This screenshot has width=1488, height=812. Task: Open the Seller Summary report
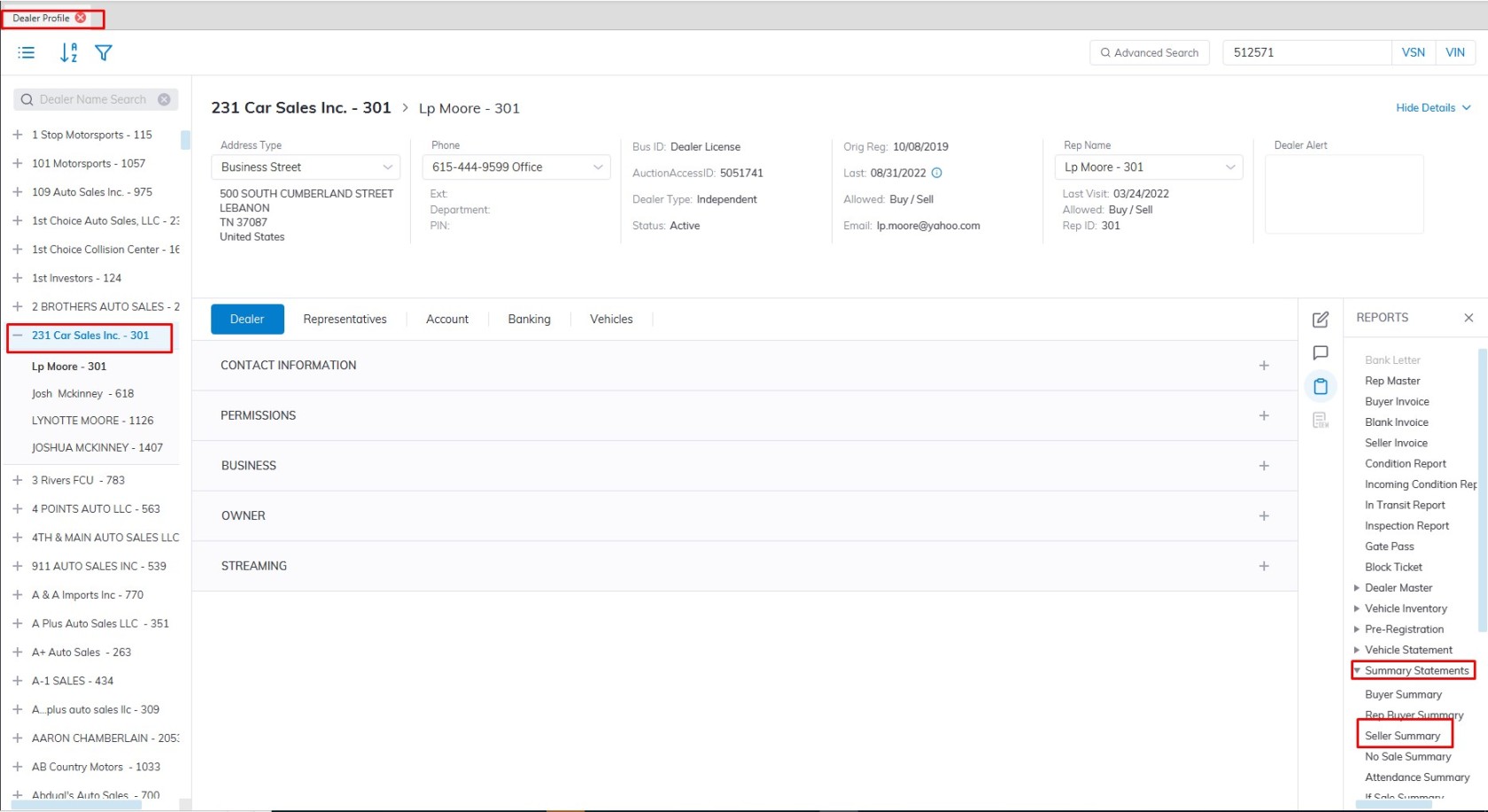point(1402,736)
